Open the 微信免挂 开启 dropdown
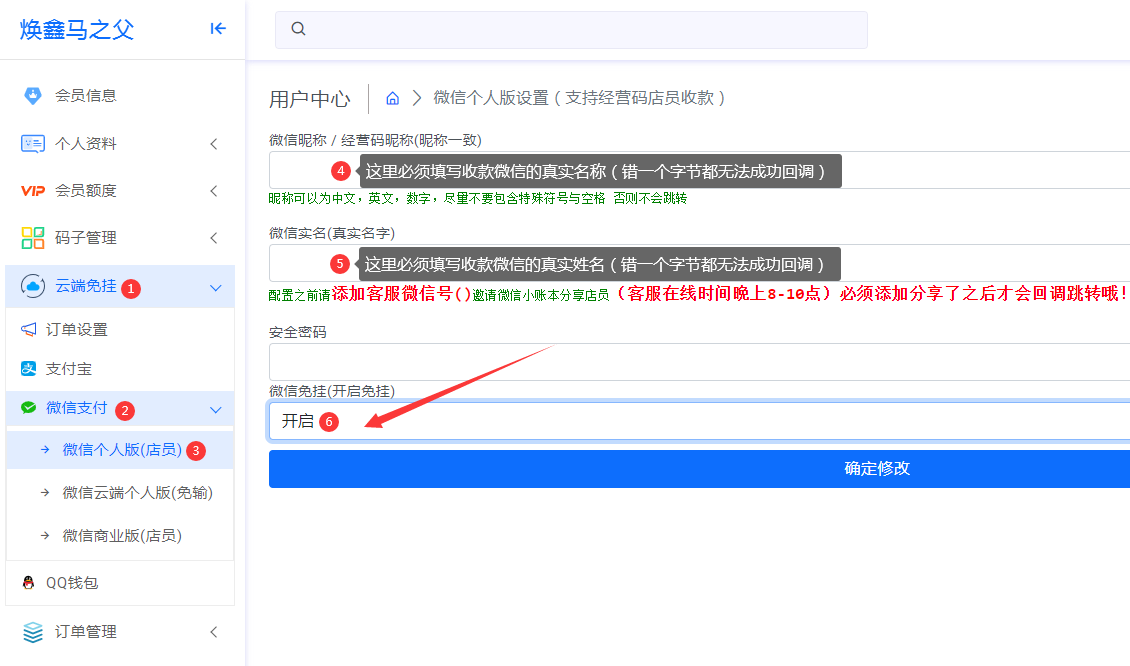The width and height of the screenshot is (1130, 666). coord(699,421)
